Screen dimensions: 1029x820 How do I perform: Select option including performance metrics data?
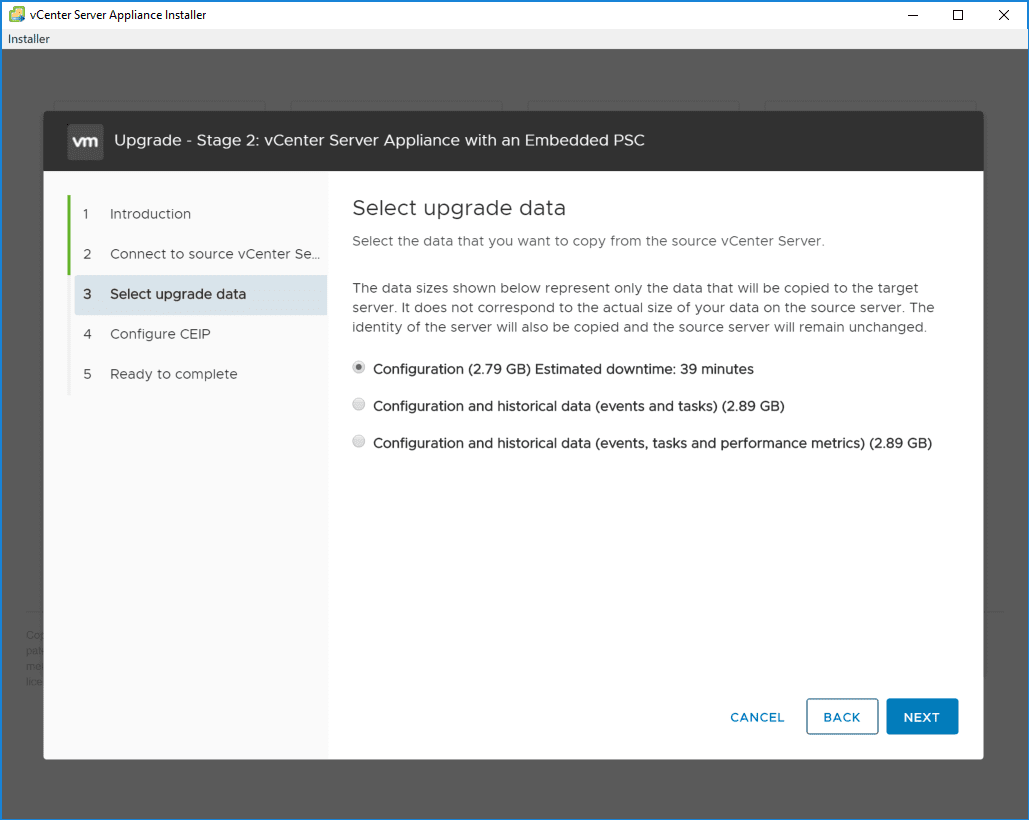(359, 442)
